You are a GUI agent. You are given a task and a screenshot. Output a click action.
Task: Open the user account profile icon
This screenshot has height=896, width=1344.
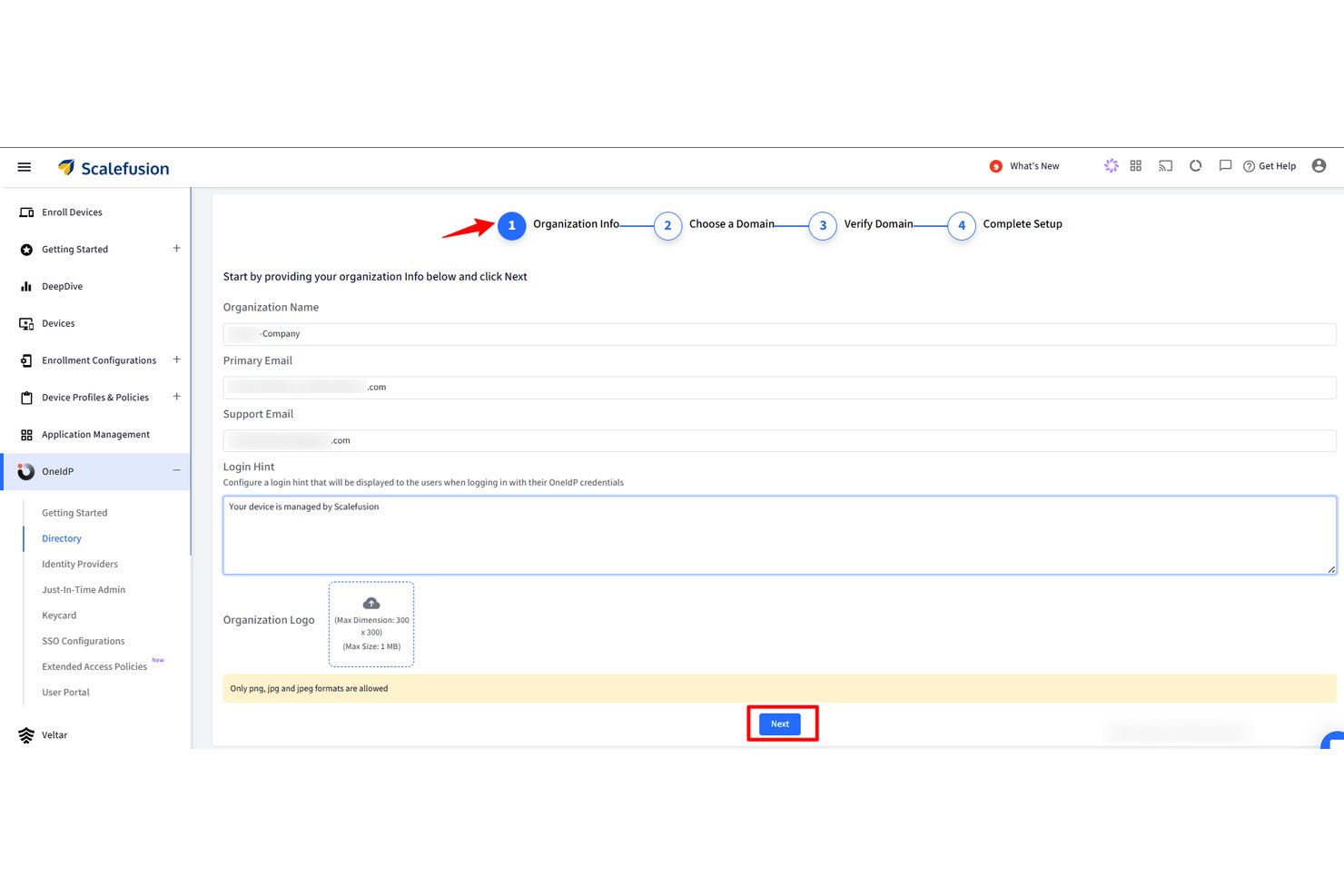(x=1319, y=166)
